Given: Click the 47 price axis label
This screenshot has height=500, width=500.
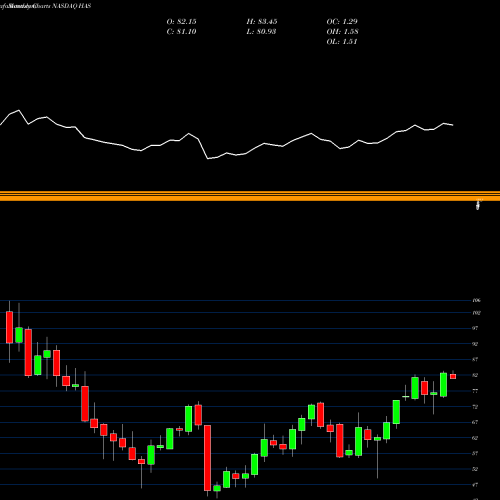Looking at the screenshot, I should (475, 485).
